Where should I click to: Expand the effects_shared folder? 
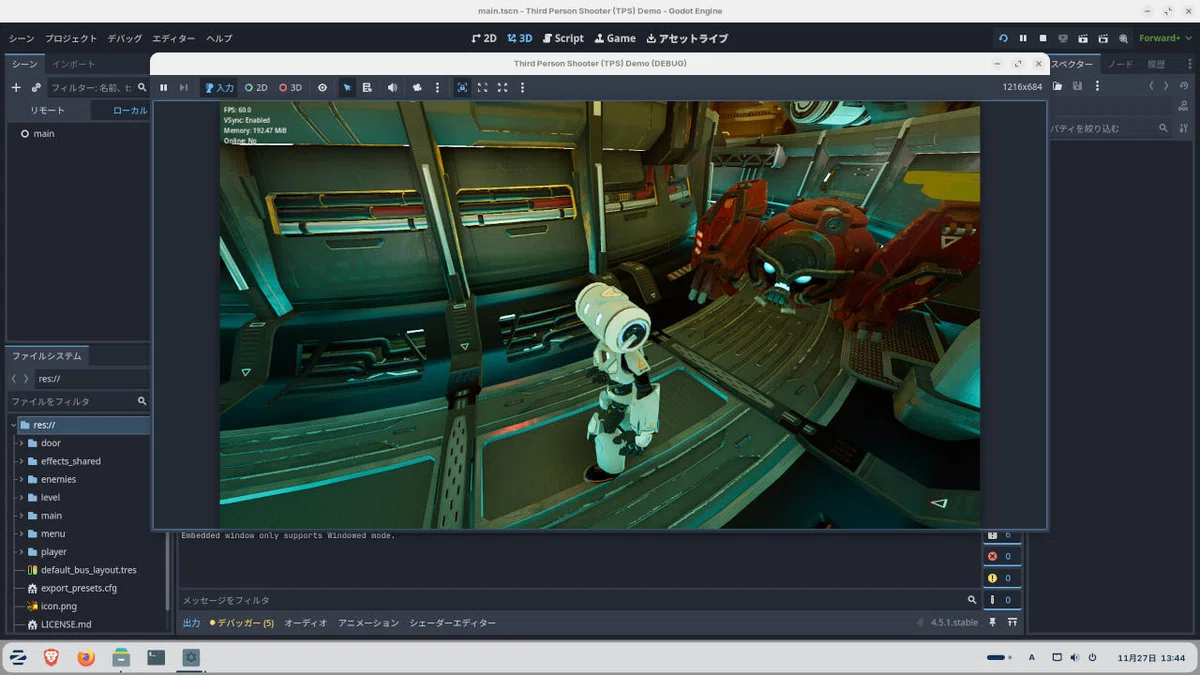21,461
